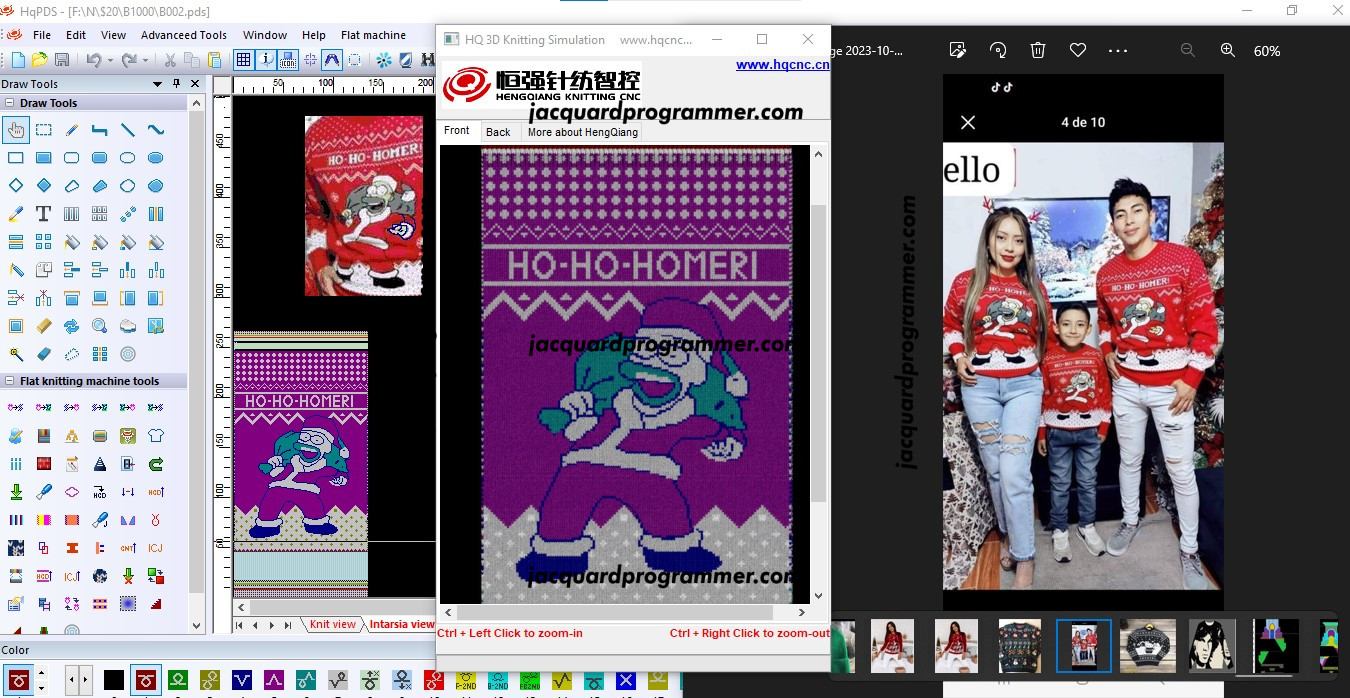Open the Undo history dropdown arrow
Viewport: 1350px width, 698px height.
[x=109, y=60]
